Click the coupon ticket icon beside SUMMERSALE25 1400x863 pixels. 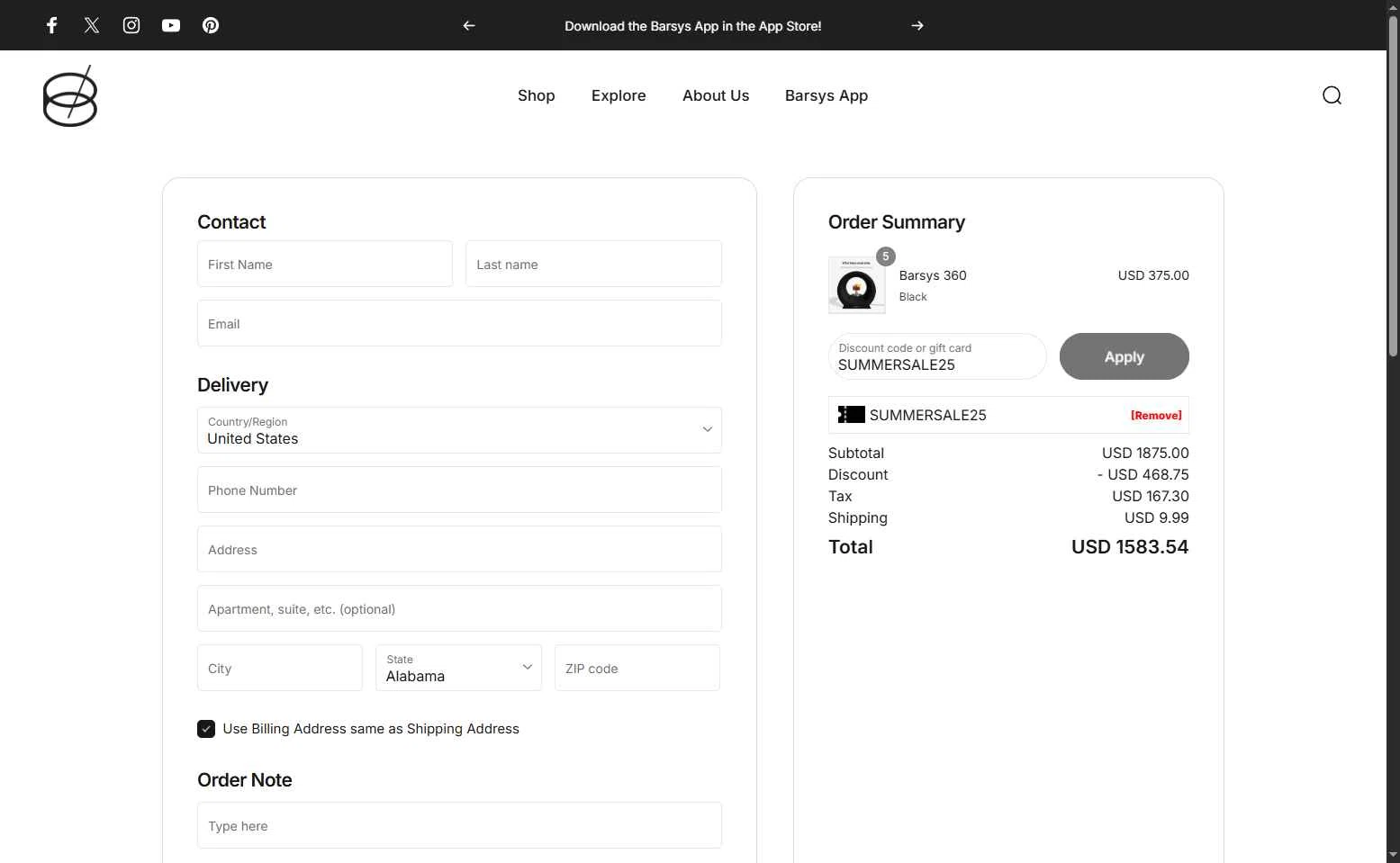click(x=851, y=414)
